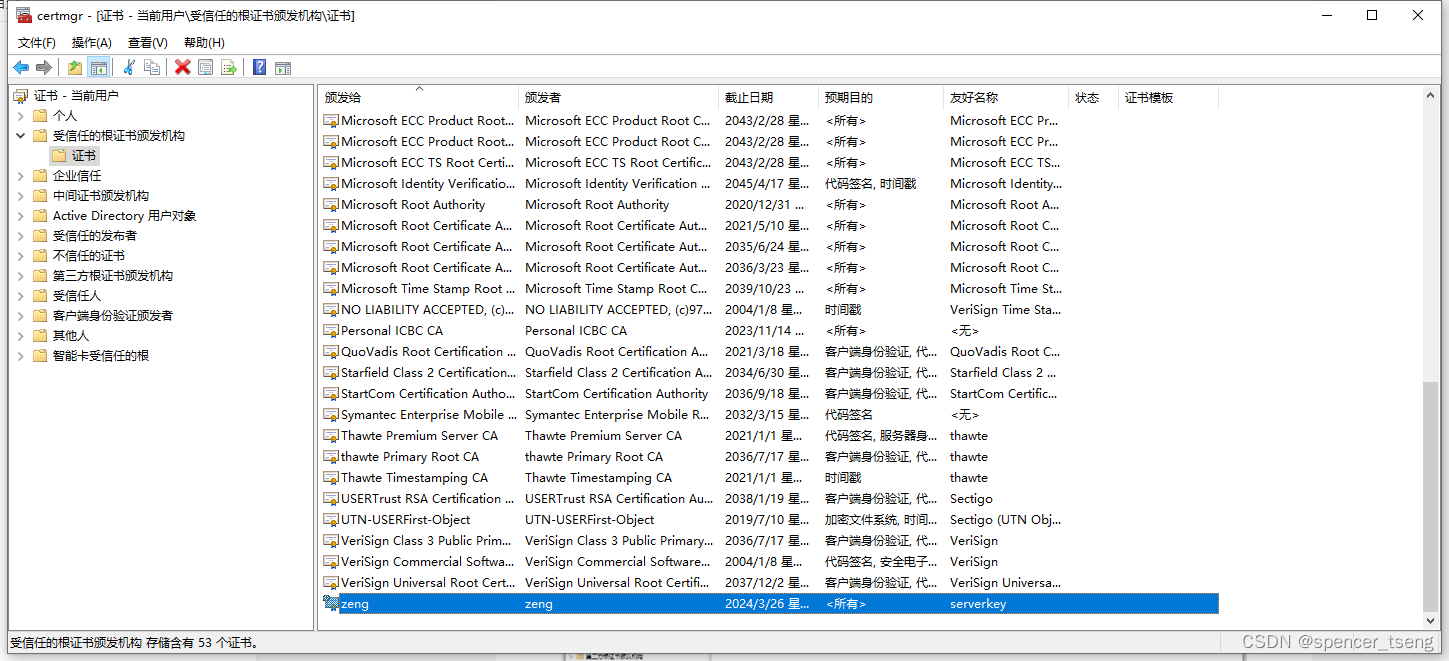1449x661 pixels.
Task: Sort by the 状态 column header
Action: coord(1093,98)
